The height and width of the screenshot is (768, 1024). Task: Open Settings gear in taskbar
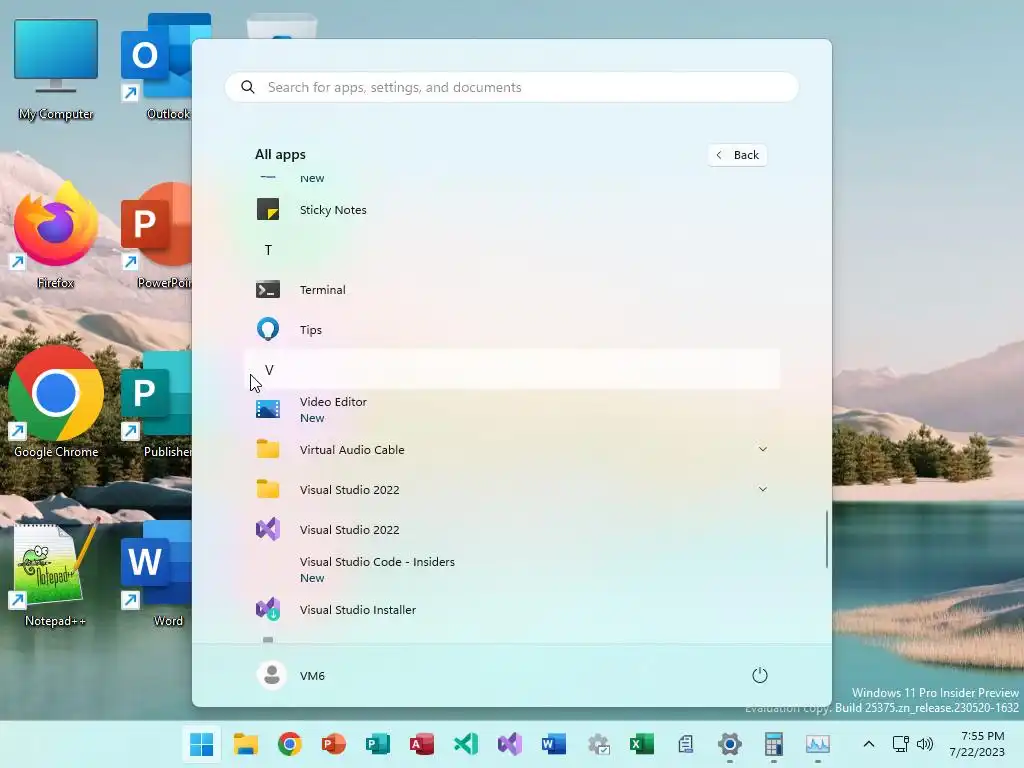pos(729,744)
